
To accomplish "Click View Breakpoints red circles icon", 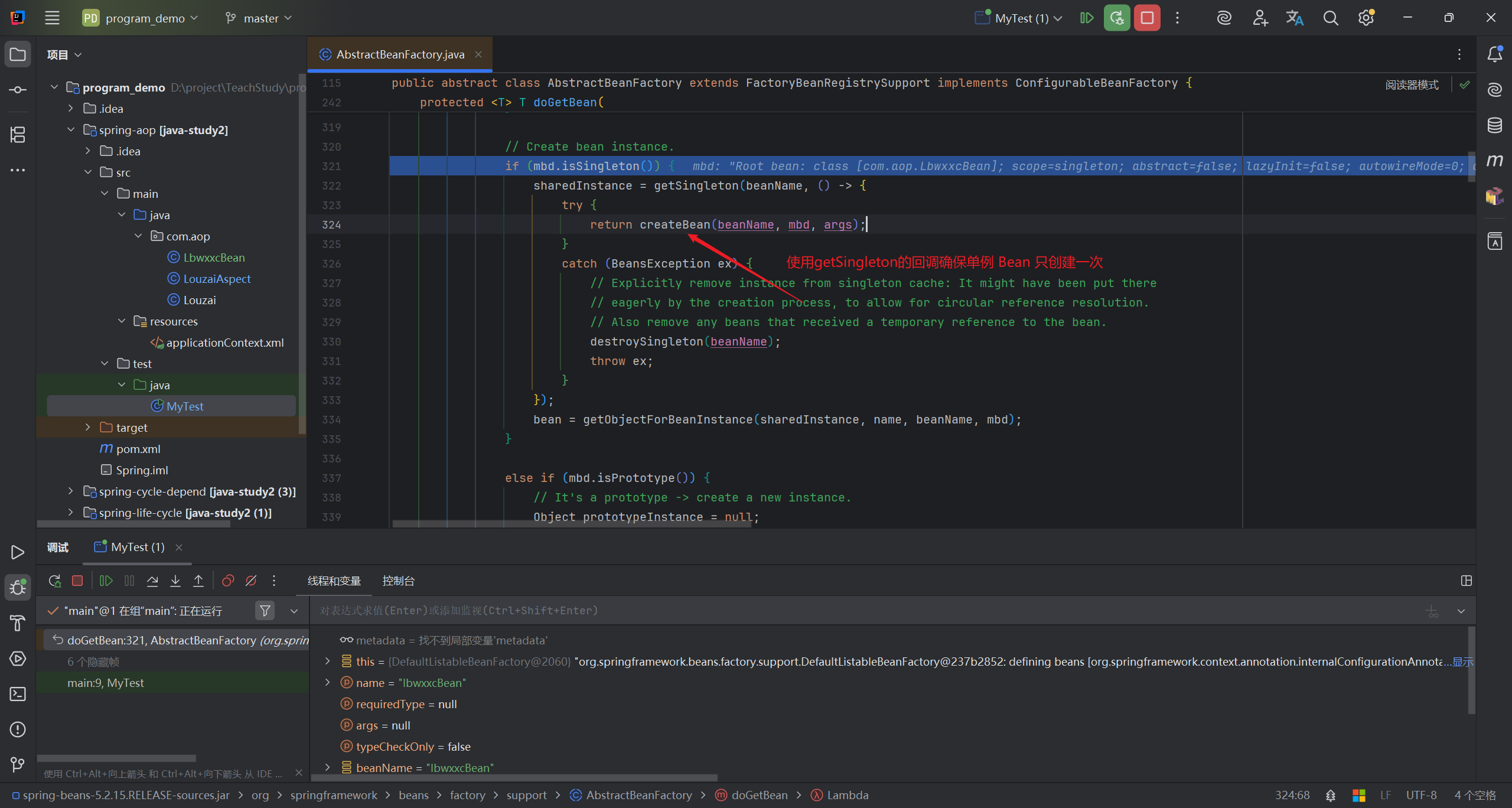I will coord(228,581).
